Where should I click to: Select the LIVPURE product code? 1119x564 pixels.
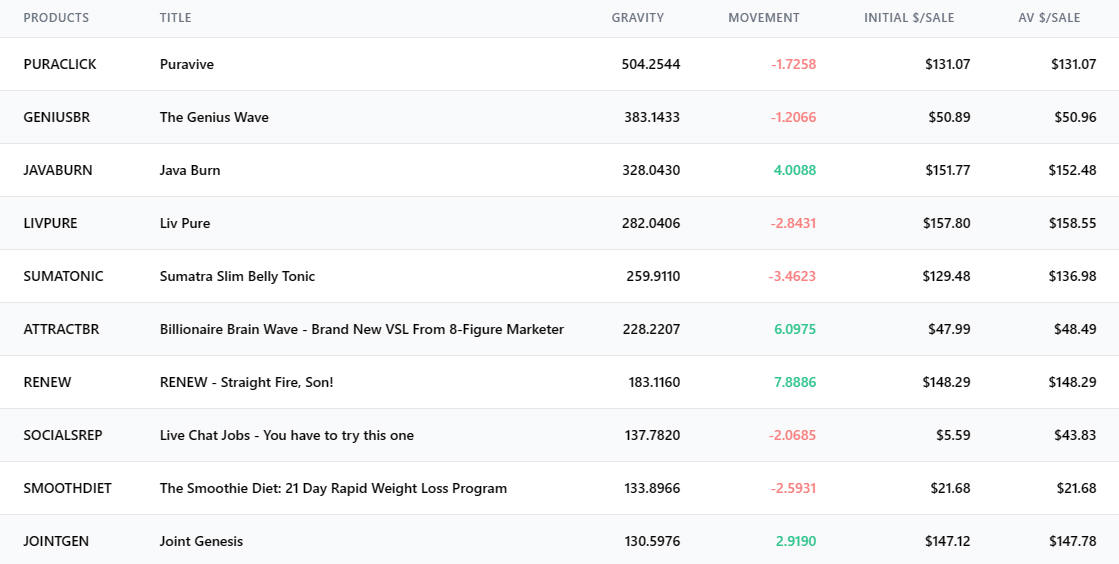click(x=50, y=223)
